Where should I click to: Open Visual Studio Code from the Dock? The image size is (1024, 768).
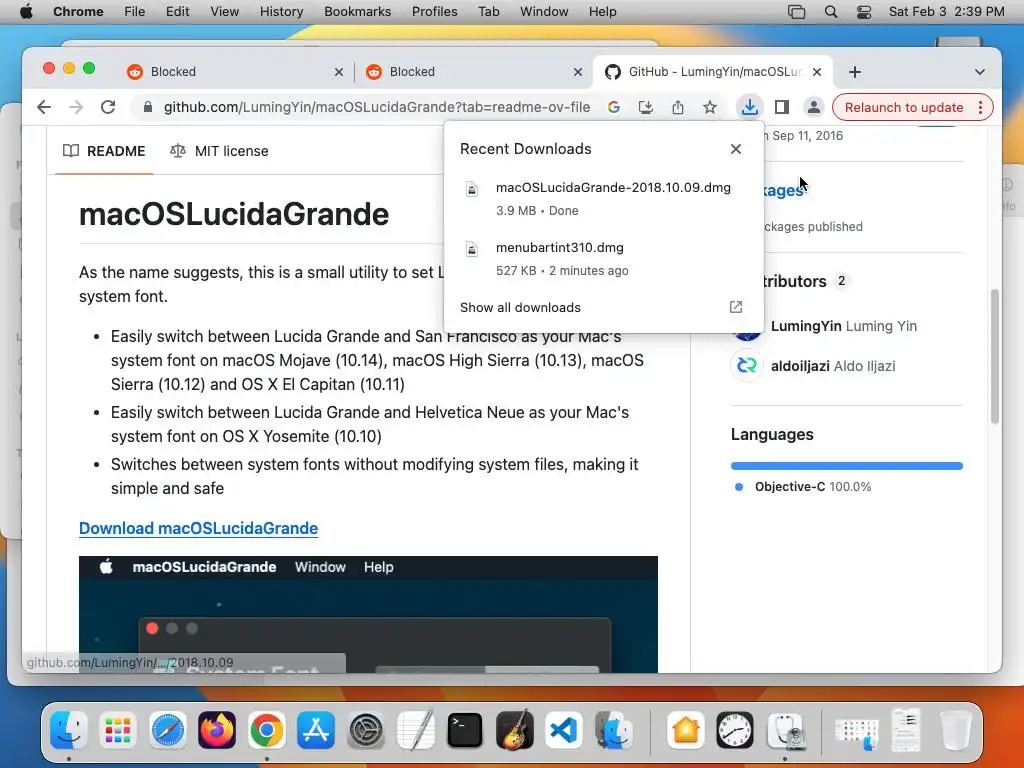tap(564, 730)
